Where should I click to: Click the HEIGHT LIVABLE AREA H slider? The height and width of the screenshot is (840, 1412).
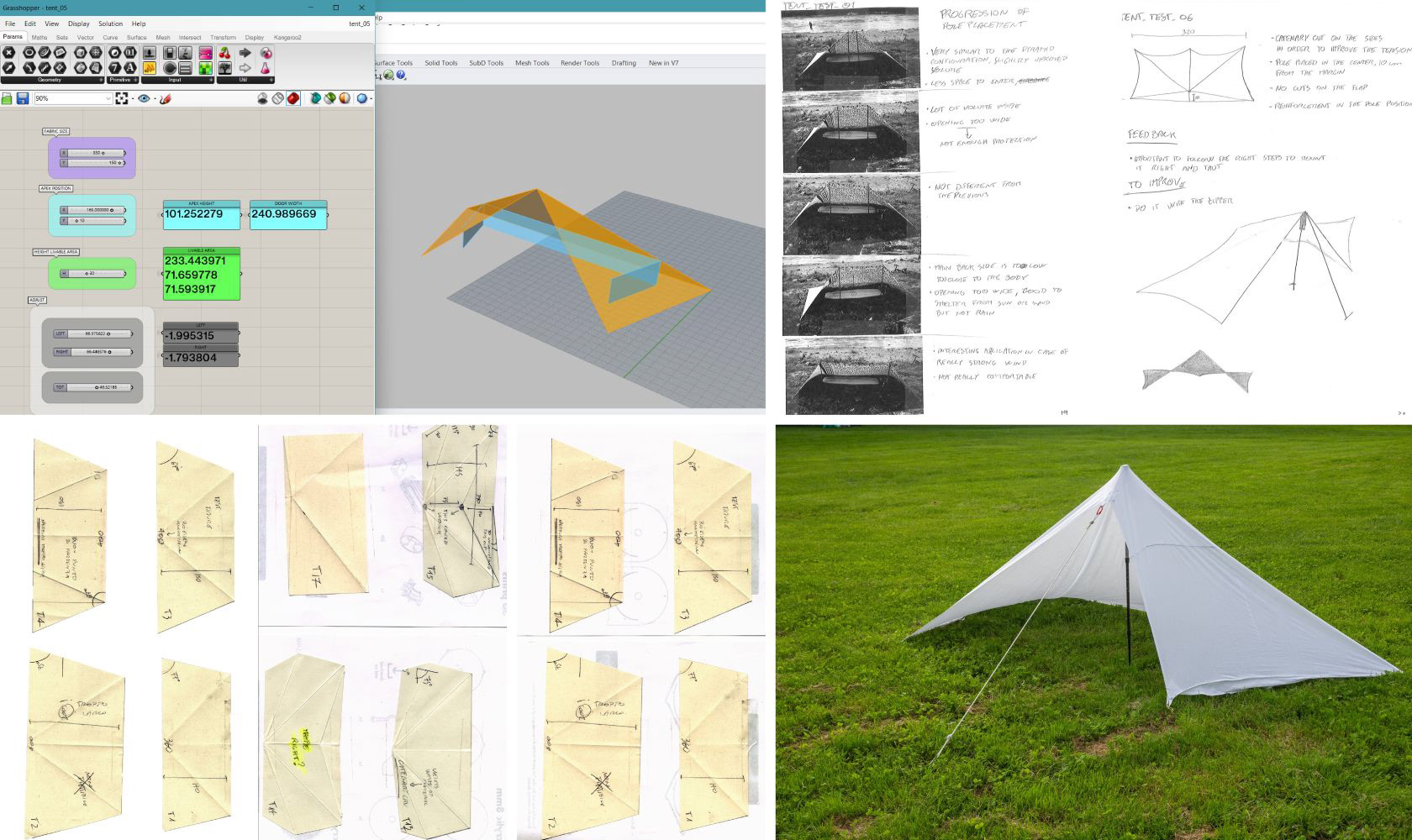(x=92, y=273)
